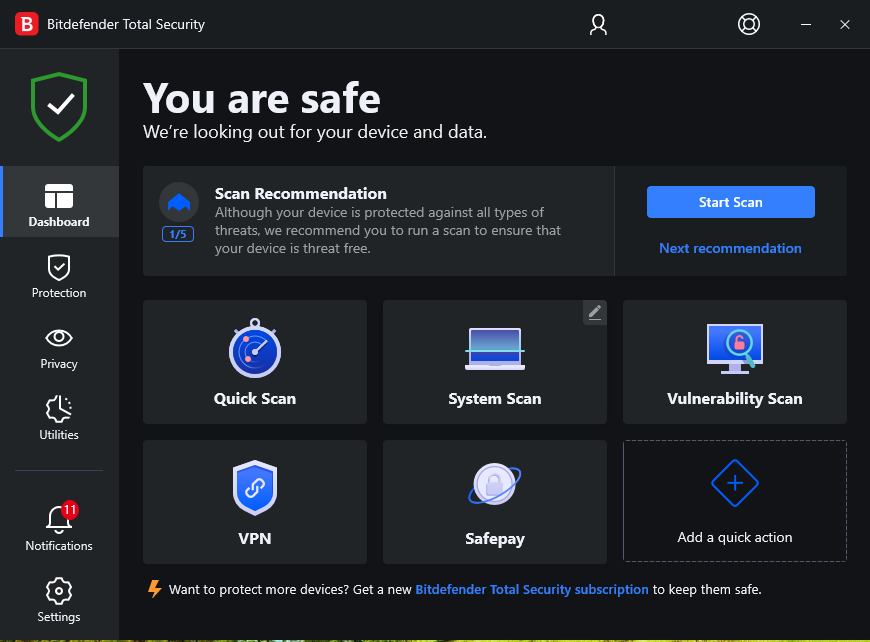Click the scan recommendation icon

(x=179, y=202)
